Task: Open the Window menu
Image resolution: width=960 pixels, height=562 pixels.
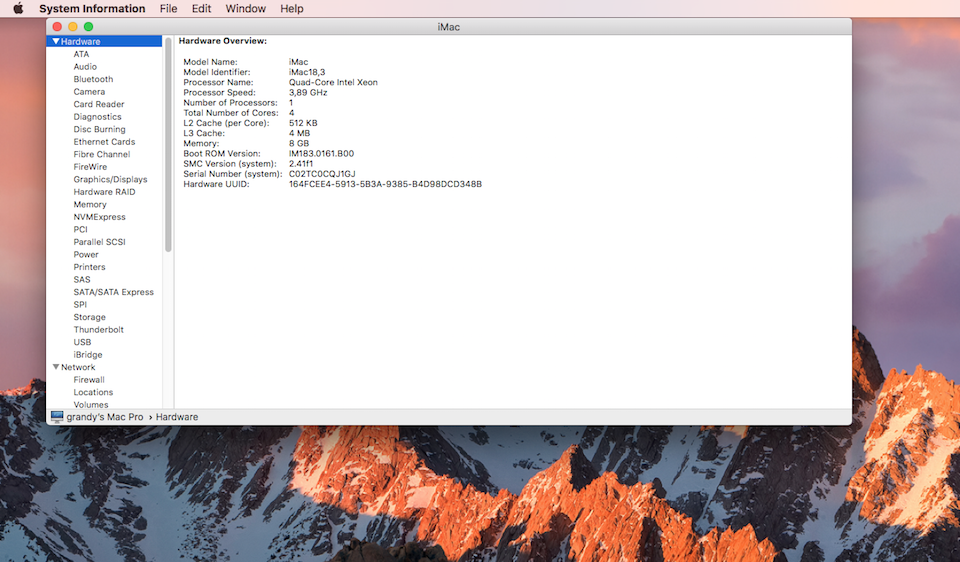Action: click(245, 8)
